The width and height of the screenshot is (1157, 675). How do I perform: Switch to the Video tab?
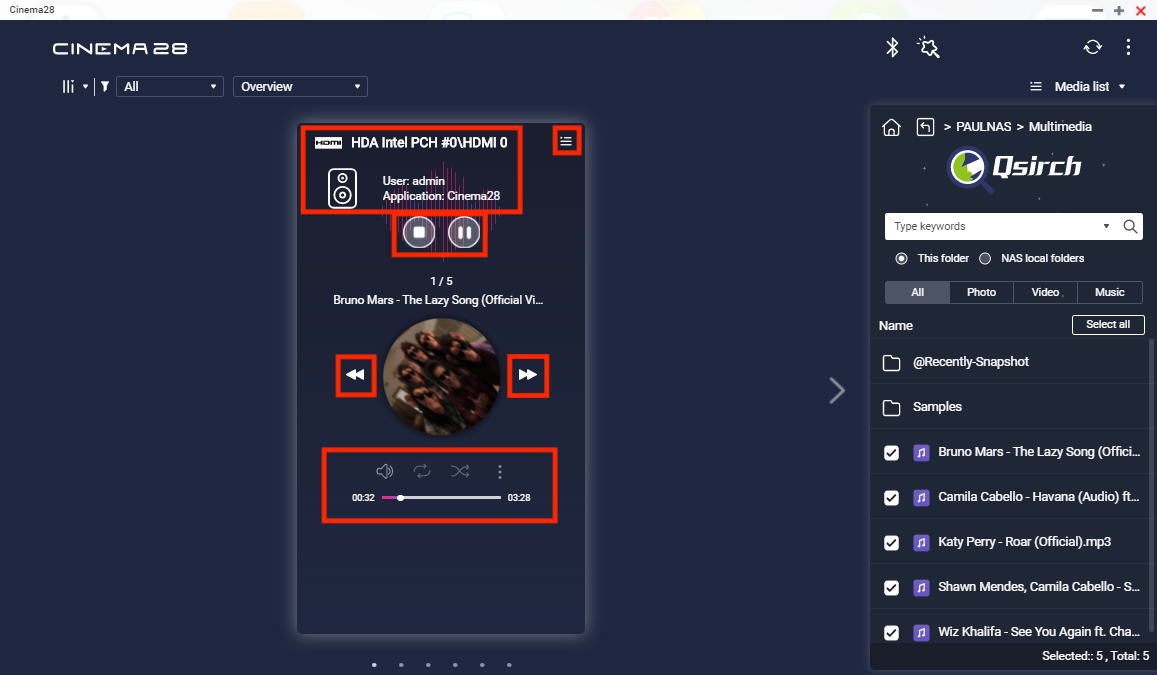pos(1045,292)
